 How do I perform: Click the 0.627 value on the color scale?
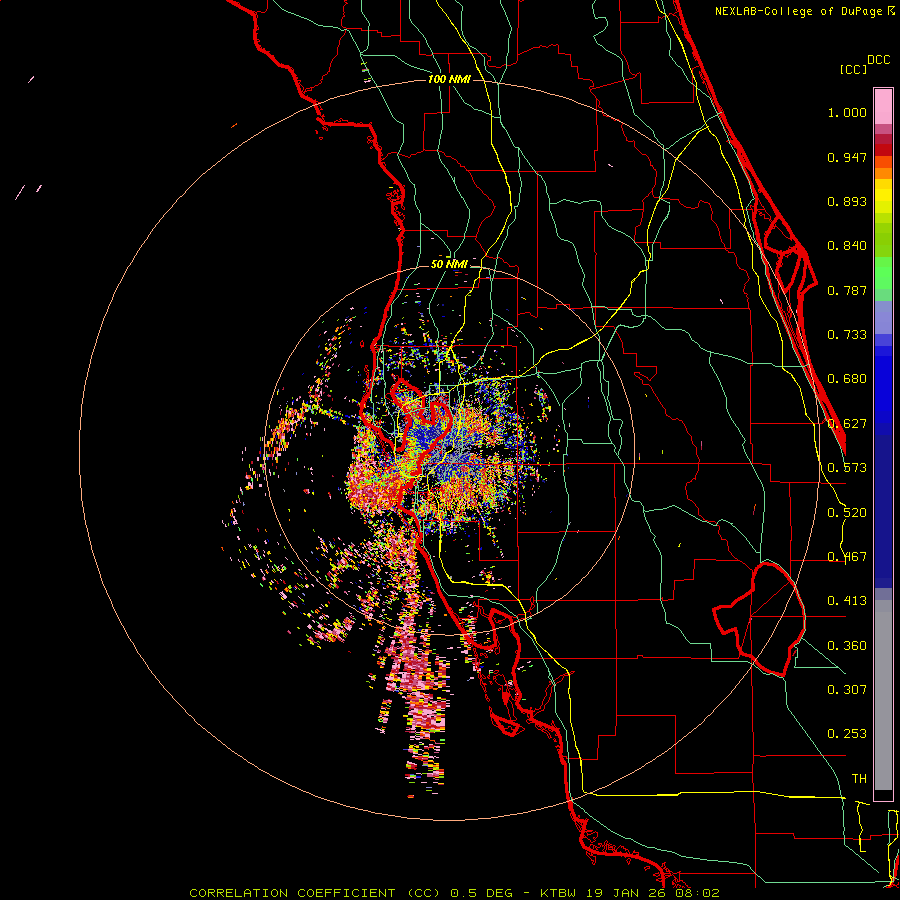tap(847, 424)
